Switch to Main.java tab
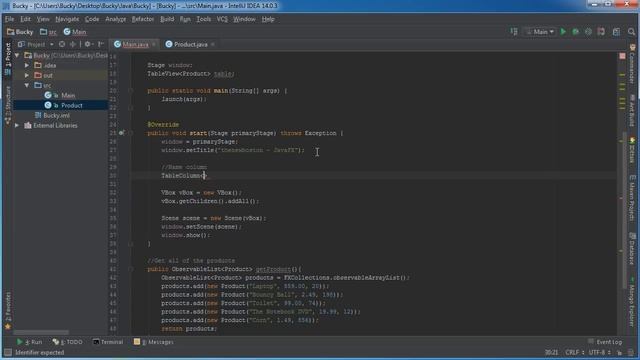The width and height of the screenshot is (640, 360). click(x=135, y=44)
